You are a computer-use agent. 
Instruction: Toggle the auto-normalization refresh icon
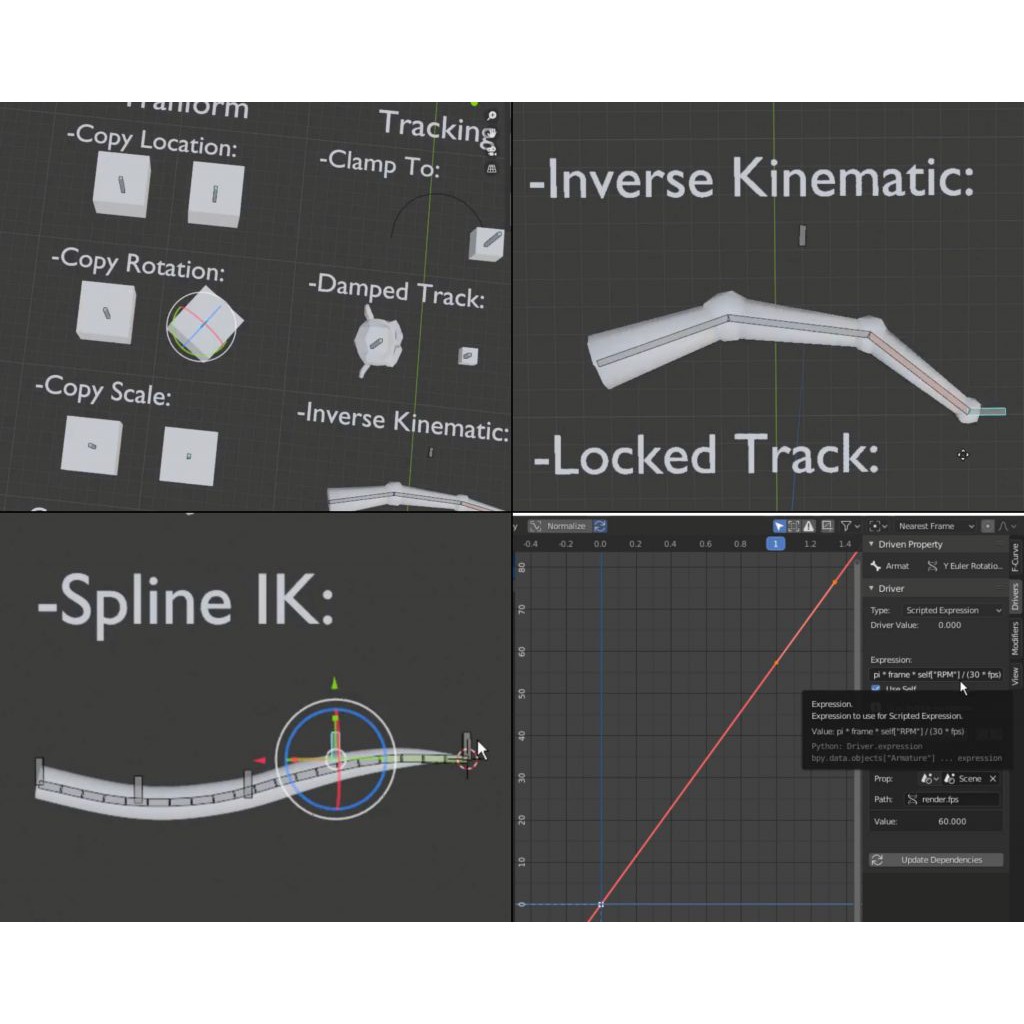point(600,526)
